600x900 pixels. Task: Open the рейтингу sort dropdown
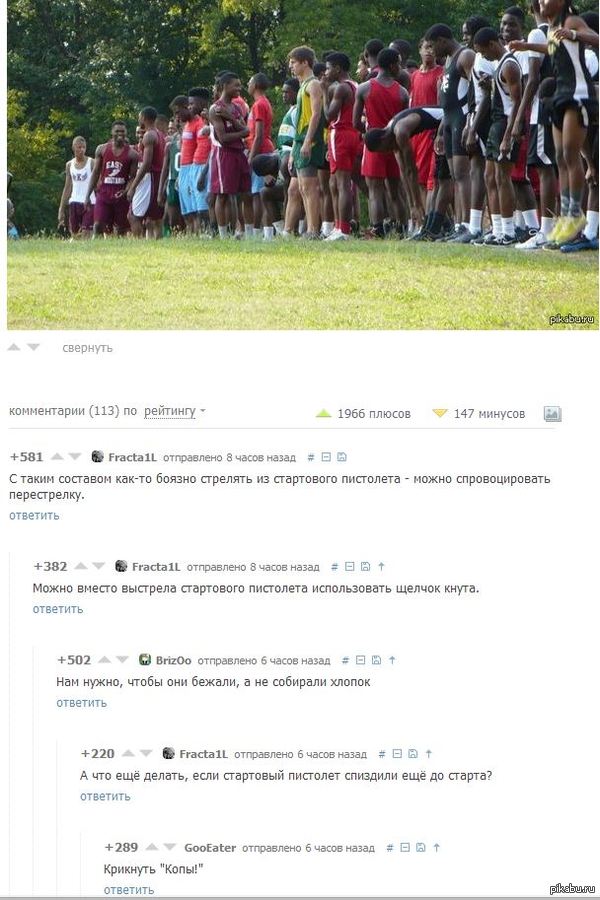click(x=170, y=411)
